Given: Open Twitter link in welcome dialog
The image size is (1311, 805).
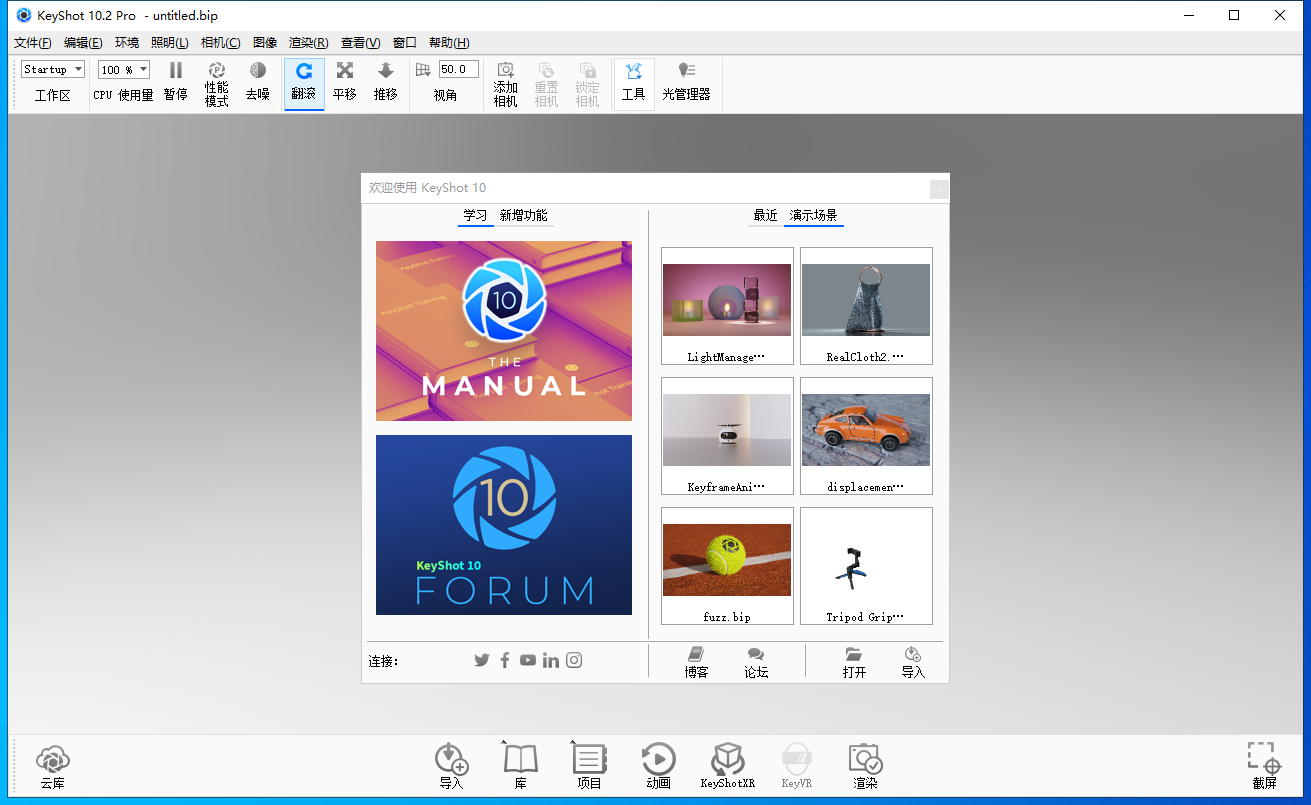Looking at the screenshot, I should pyautogui.click(x=482, y=660).
